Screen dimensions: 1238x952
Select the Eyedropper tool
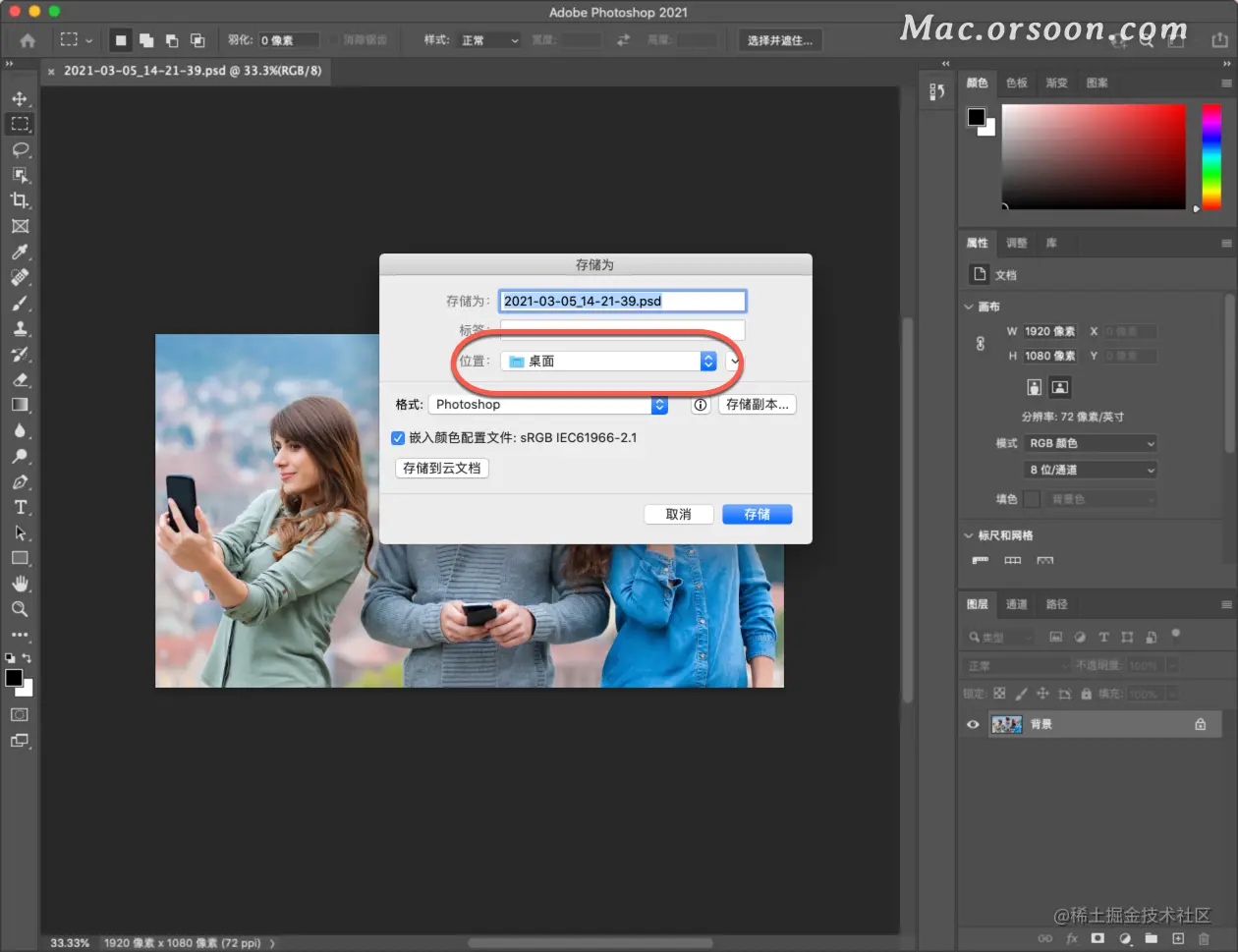(20, 252)
